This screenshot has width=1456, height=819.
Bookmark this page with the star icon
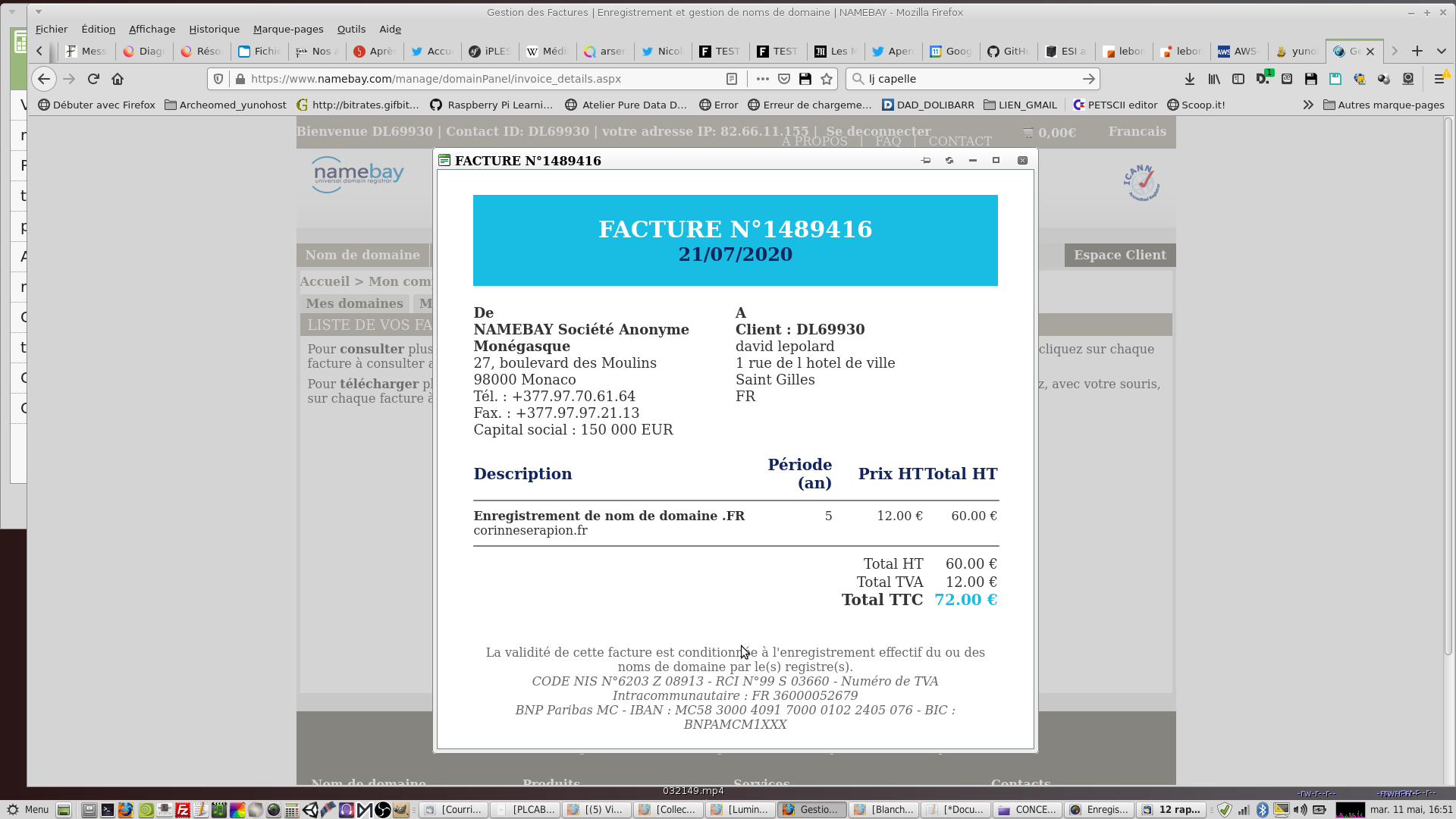click(827, 79)
